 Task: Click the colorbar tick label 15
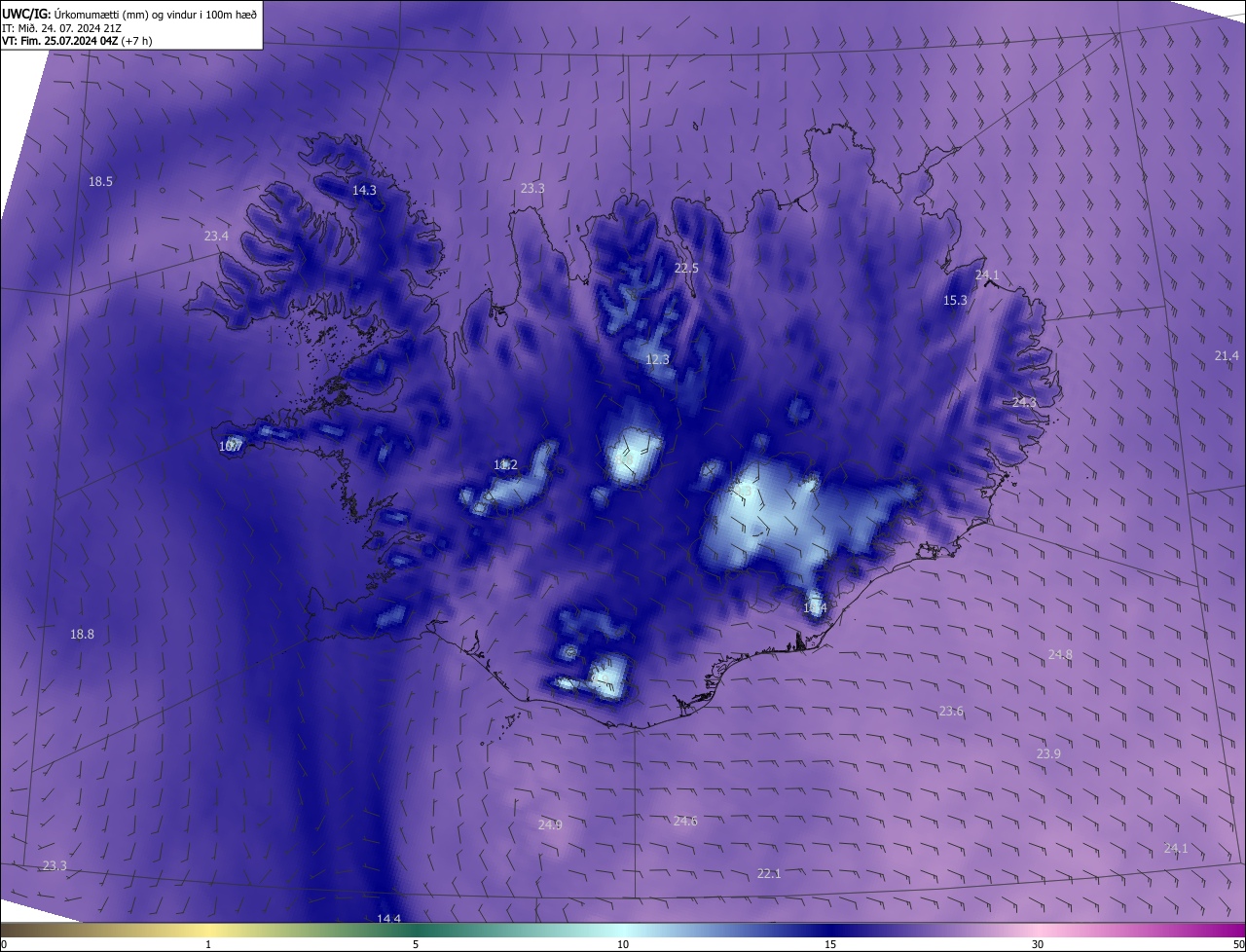tap(830, 944)
